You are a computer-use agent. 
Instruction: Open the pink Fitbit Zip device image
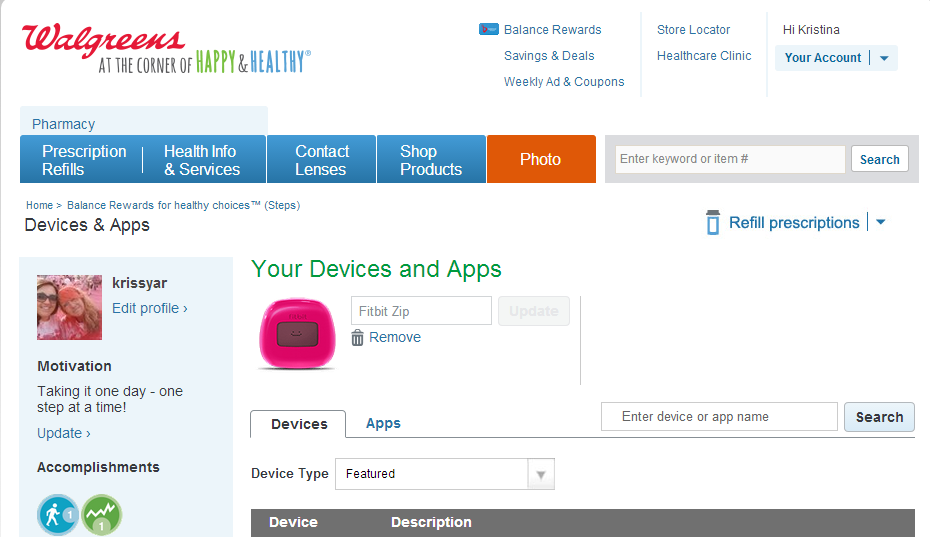(297, 333)
